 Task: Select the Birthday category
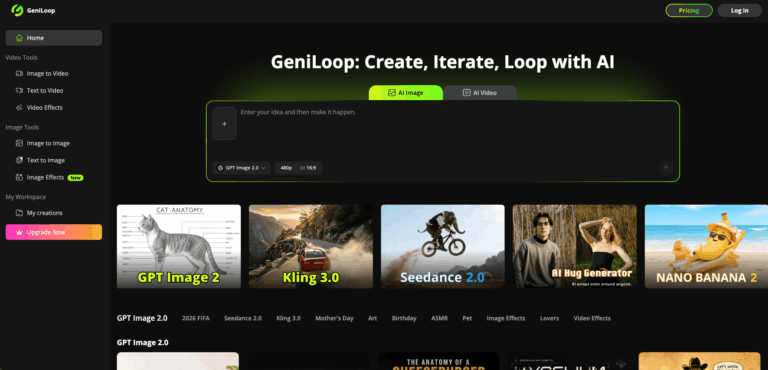tap(404, 319)
